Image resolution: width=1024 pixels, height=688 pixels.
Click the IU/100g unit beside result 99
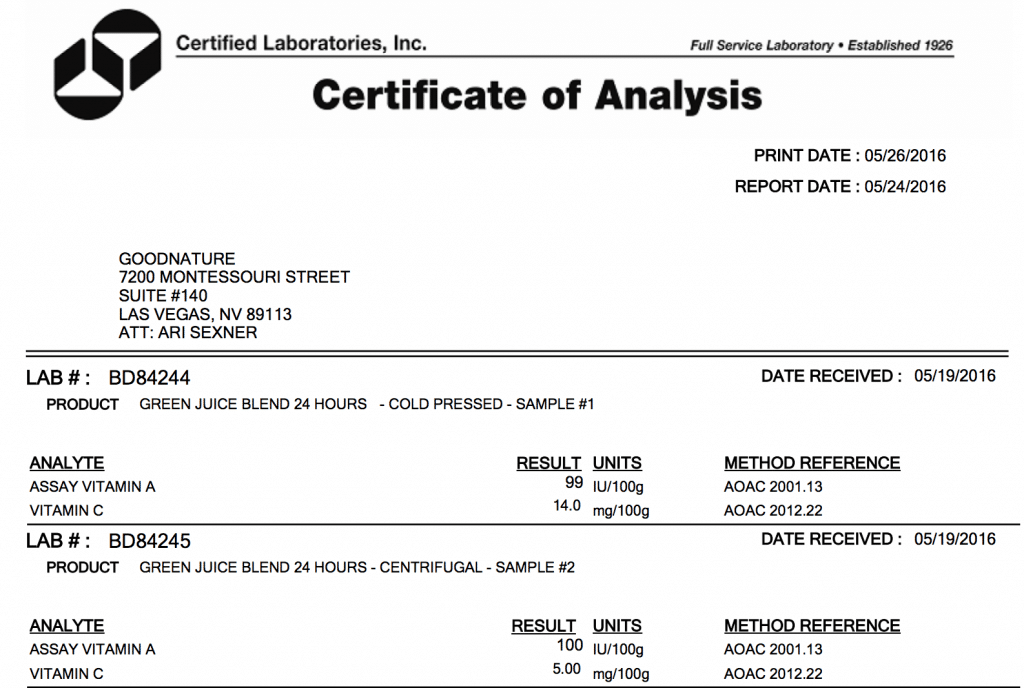click(618, 487)
